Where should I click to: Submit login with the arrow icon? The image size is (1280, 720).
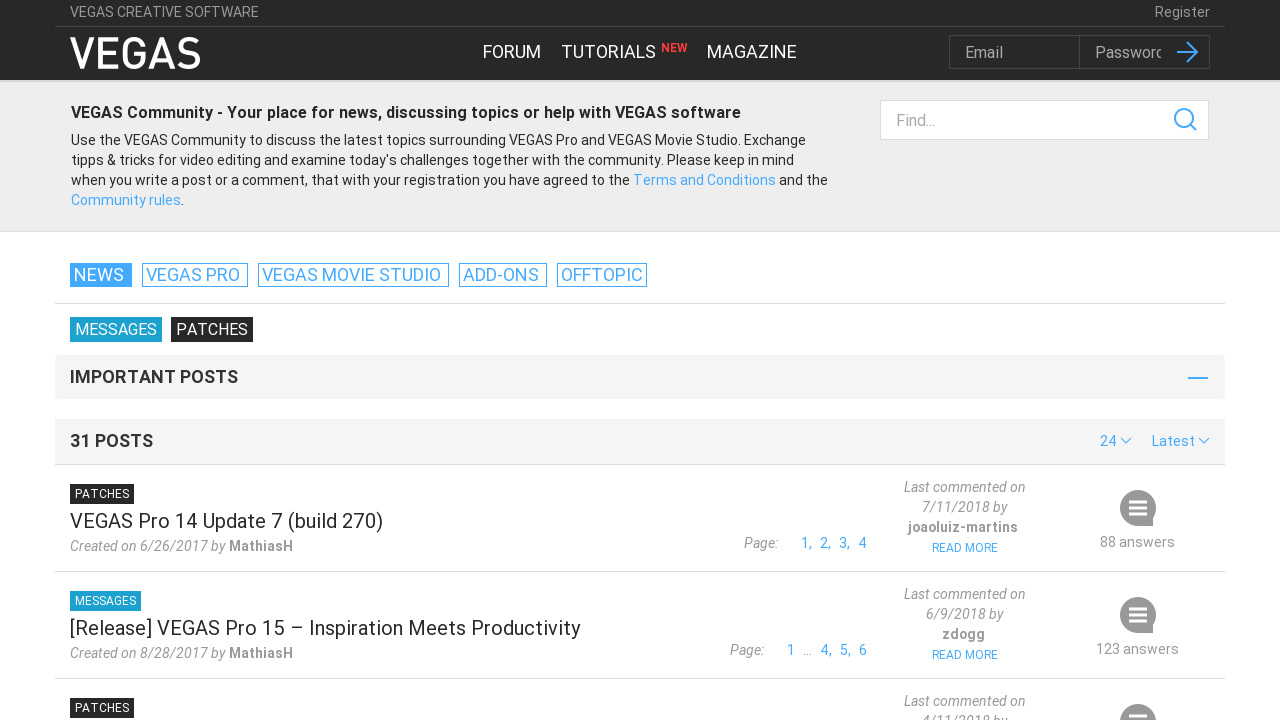[x=1187, y=52]
